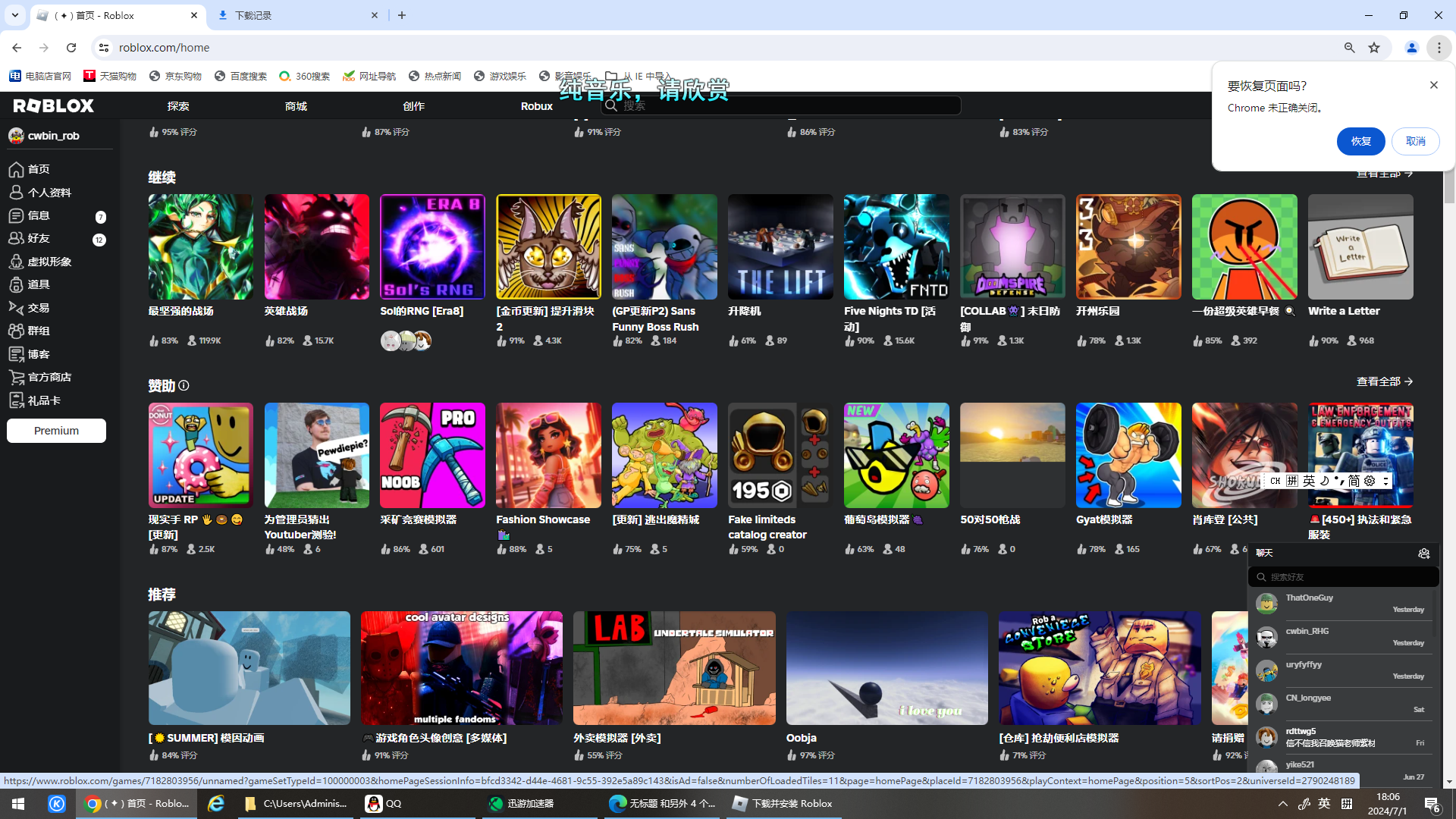Open new browser tab with plus

[x=402, y=15]
